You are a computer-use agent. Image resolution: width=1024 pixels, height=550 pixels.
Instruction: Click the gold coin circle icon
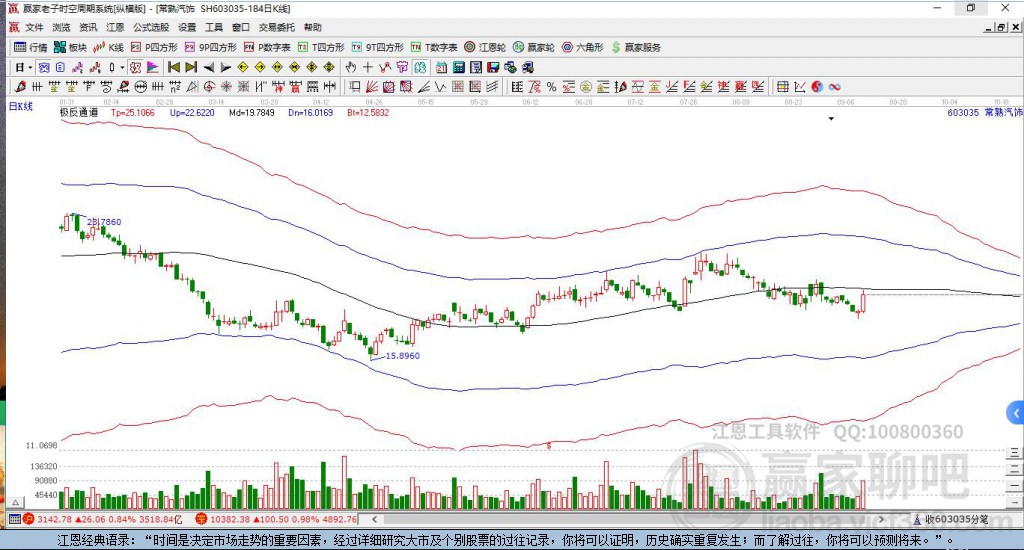(586, 87)
